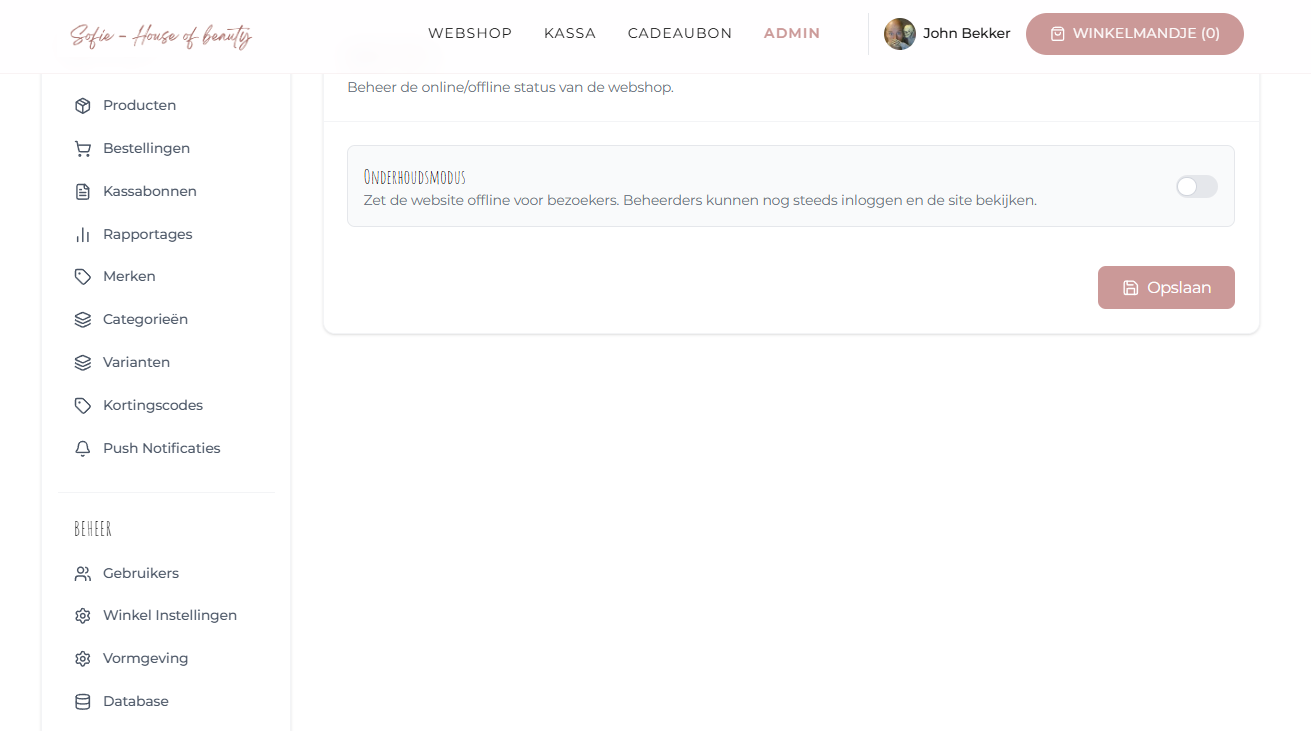
Task: Click the Rapportages bar chart icon
Action: [83, 234]
